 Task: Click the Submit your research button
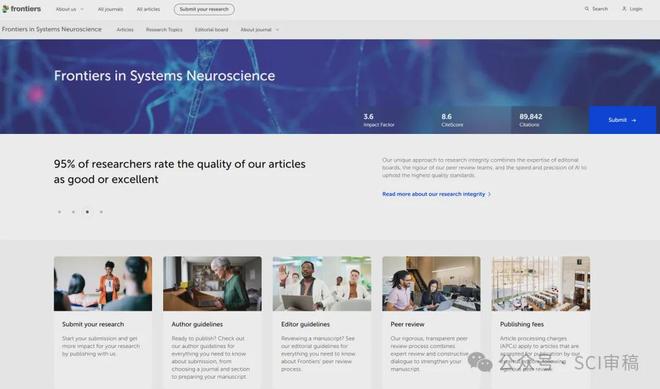click(204, 9)
